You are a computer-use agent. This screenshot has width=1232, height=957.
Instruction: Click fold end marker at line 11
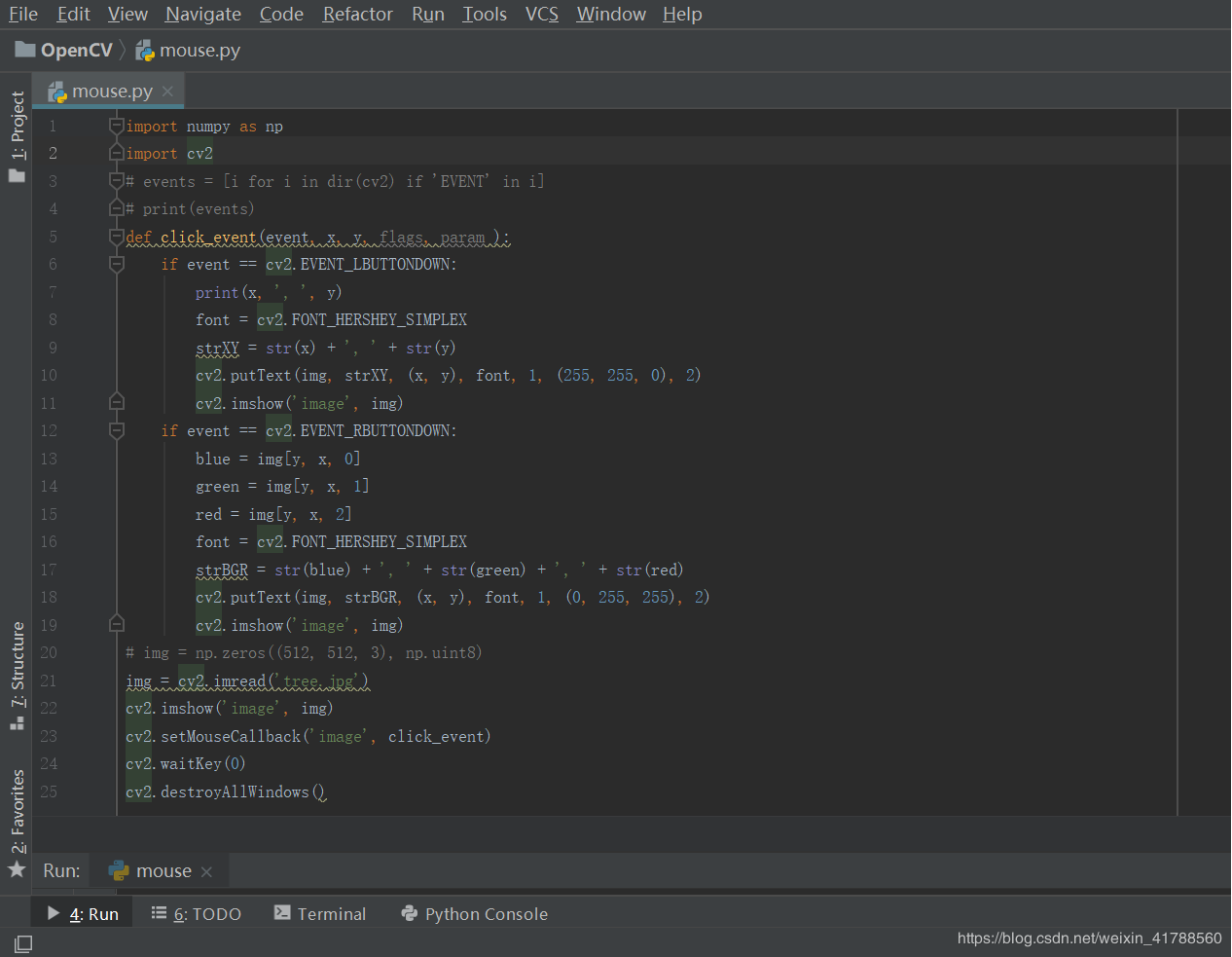117,403
